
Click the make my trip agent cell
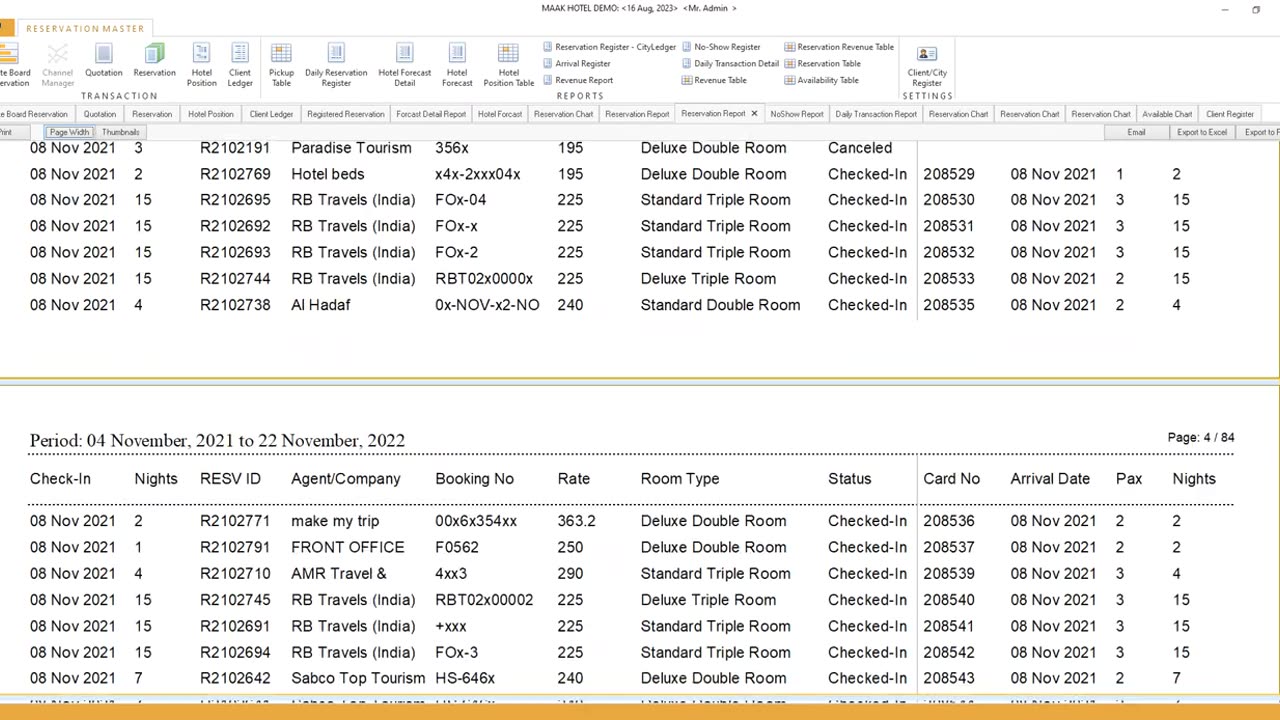pos(335,521)
